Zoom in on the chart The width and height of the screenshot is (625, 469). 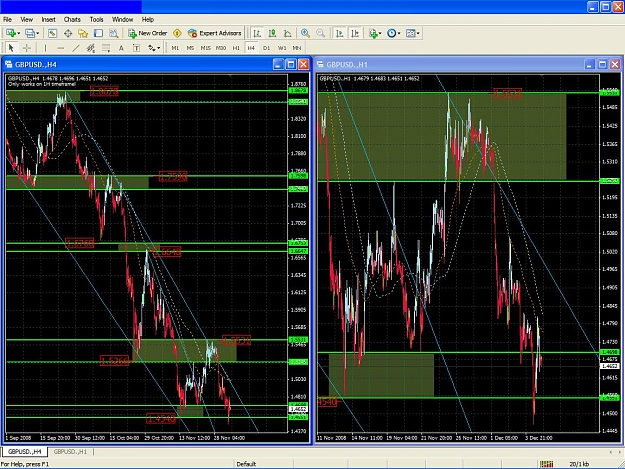click(x=305, y=33)
